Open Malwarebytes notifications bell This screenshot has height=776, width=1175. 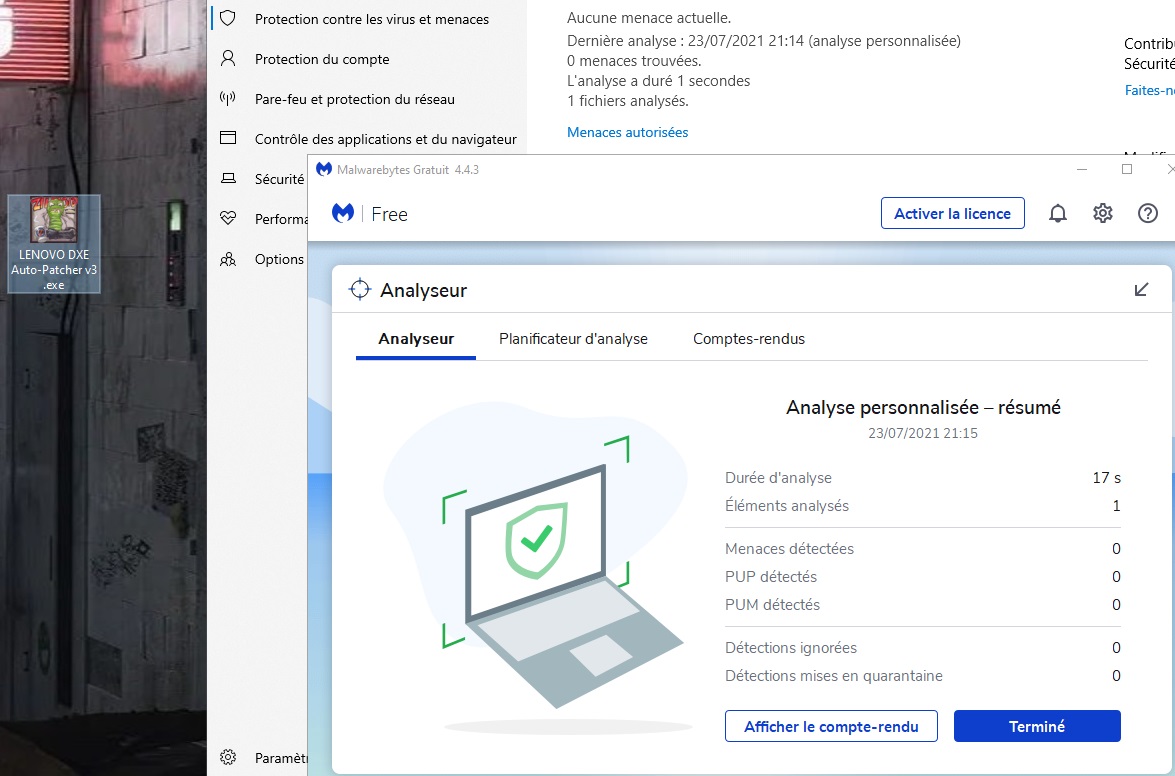[1057, 213]
